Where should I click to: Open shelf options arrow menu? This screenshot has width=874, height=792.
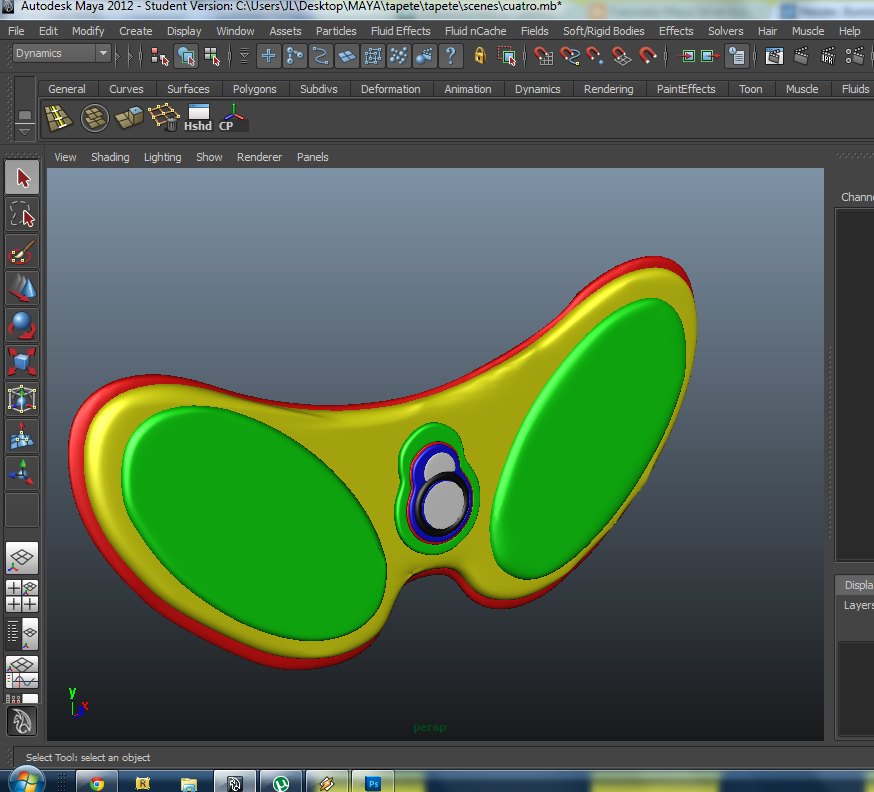pyautogui.click(x=24, y=132)
